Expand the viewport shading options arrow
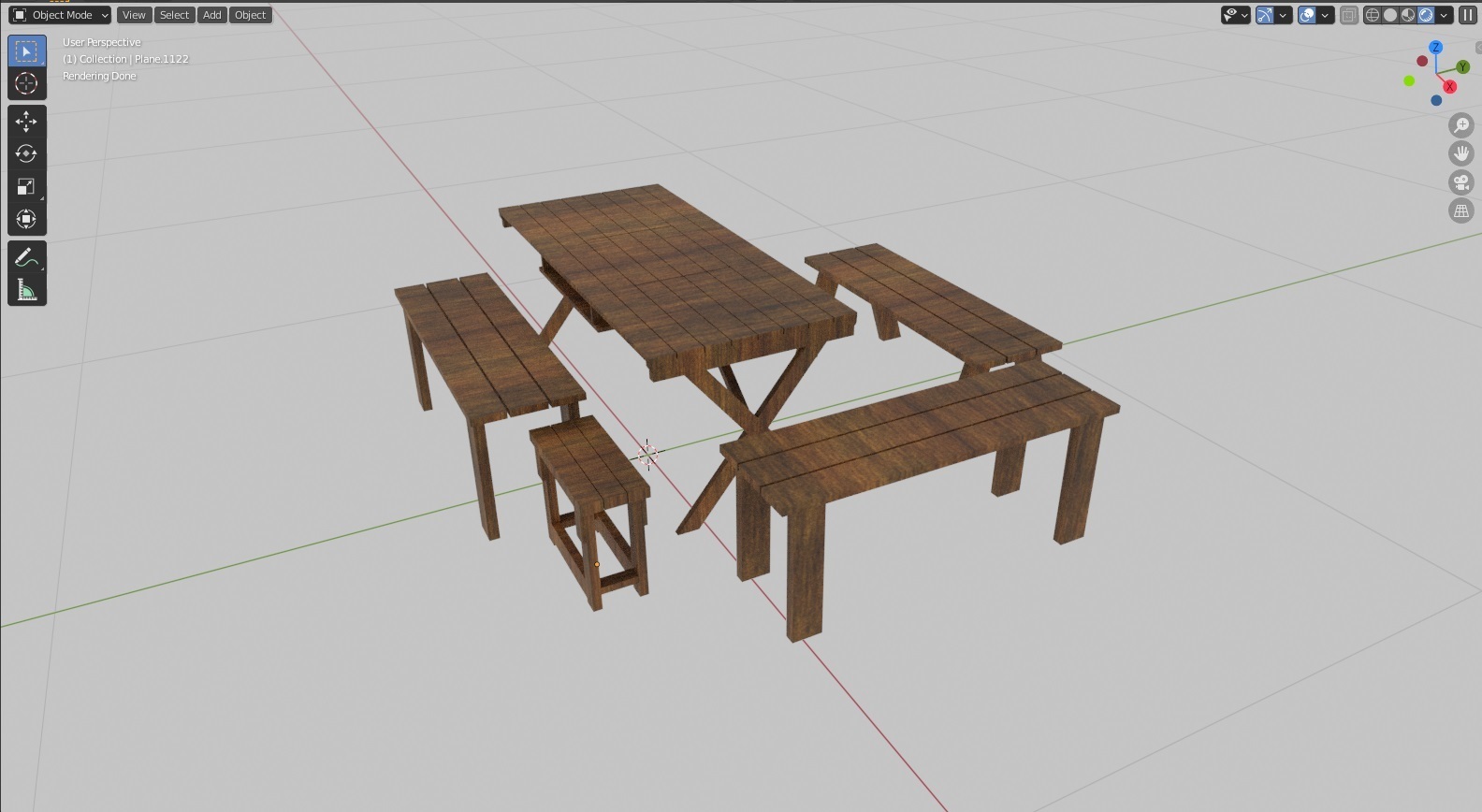This screenshot has height=812, width=1482. (x=1445, y=15)
